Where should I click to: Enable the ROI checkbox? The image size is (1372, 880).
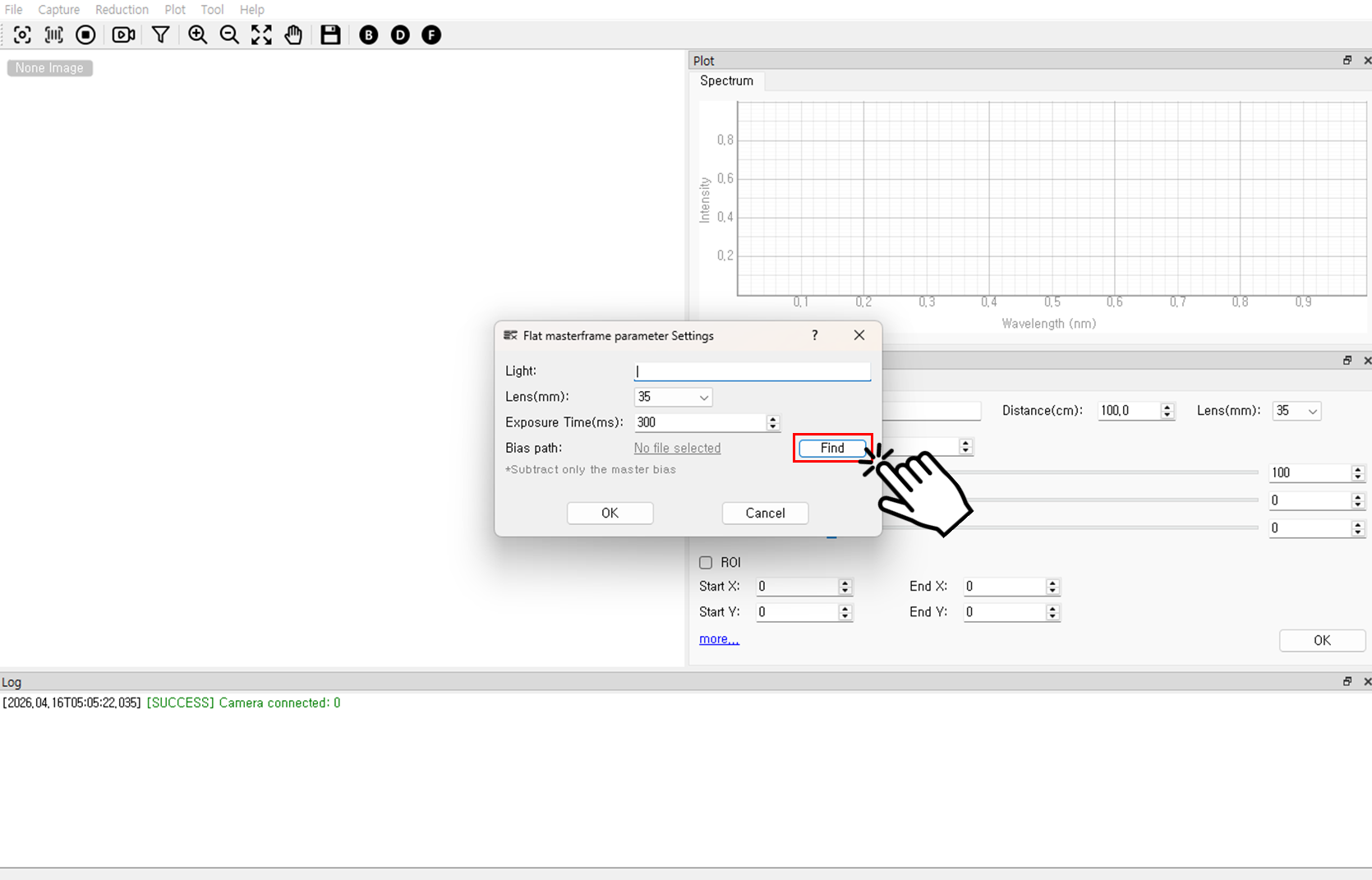coord(706,563)
